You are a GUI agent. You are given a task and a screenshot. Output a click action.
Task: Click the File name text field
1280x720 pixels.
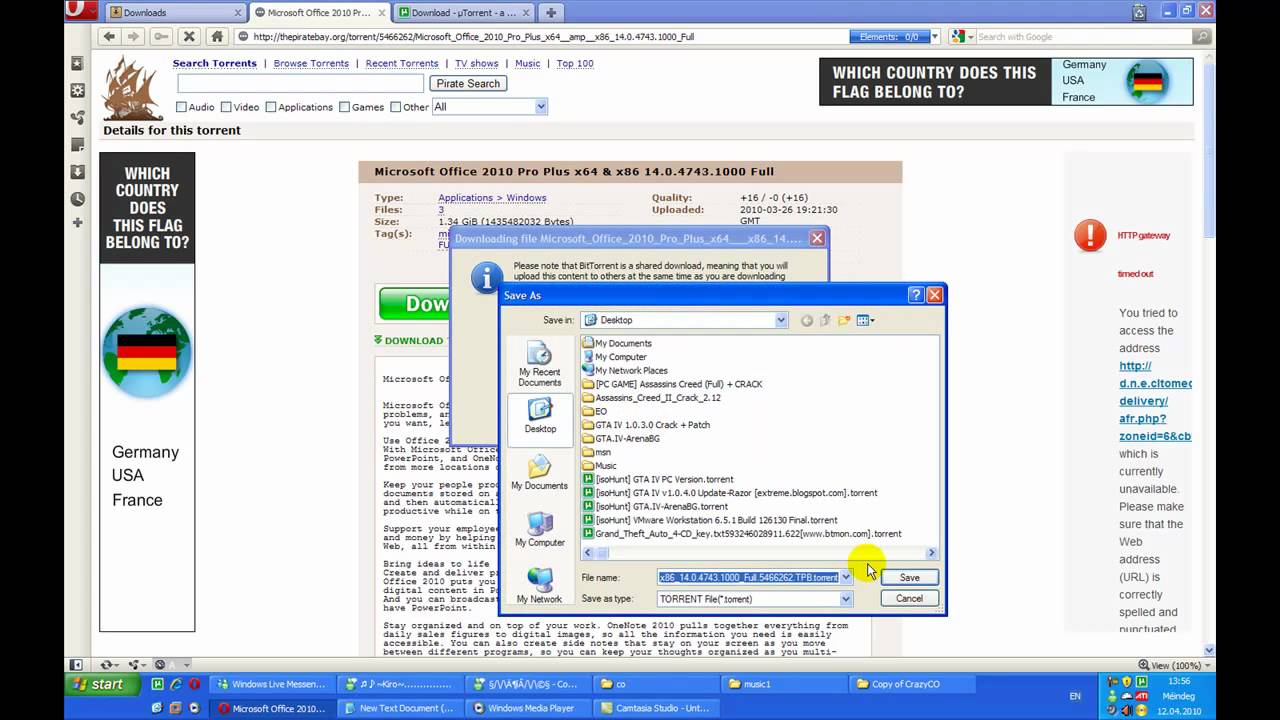pos(749,577)
